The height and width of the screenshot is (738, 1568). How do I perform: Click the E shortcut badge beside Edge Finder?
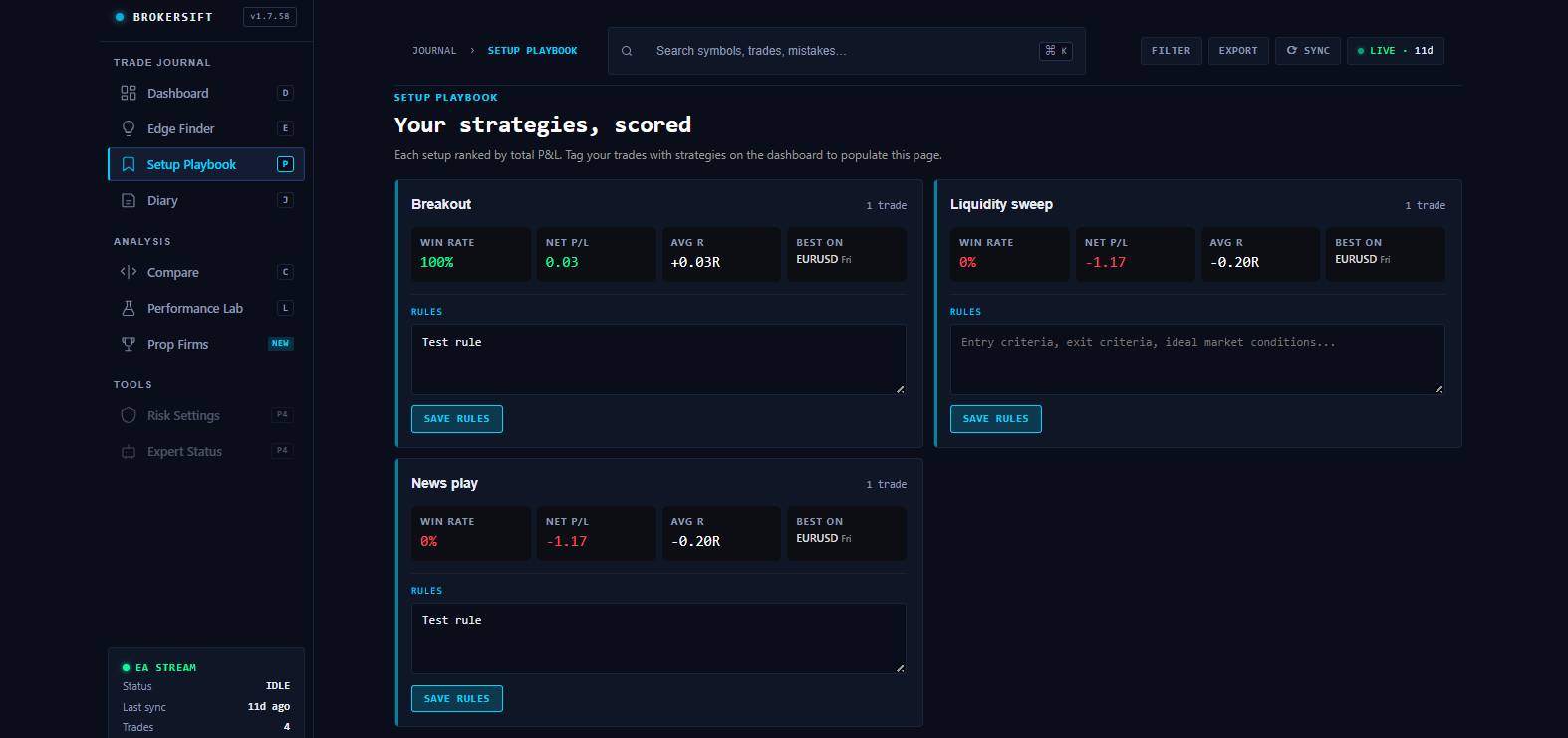[285, 128]
